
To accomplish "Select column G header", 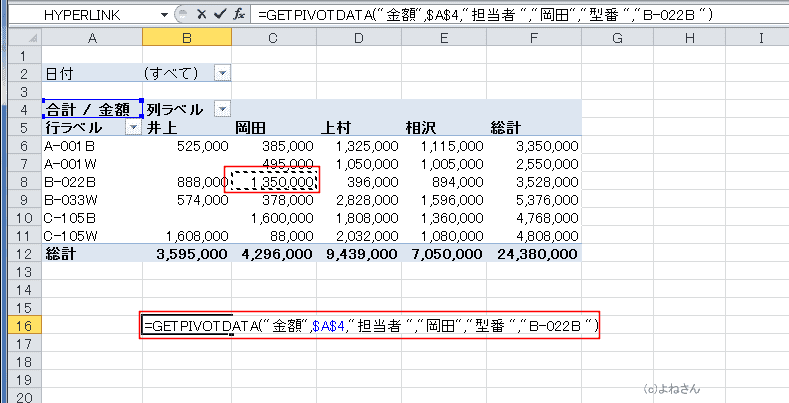I will tap(616, 39).
